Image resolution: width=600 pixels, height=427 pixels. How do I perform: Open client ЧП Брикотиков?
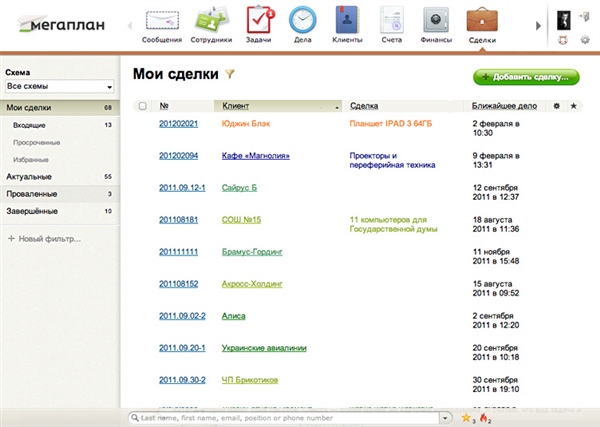pyautogui.click(x=250, y=380)
